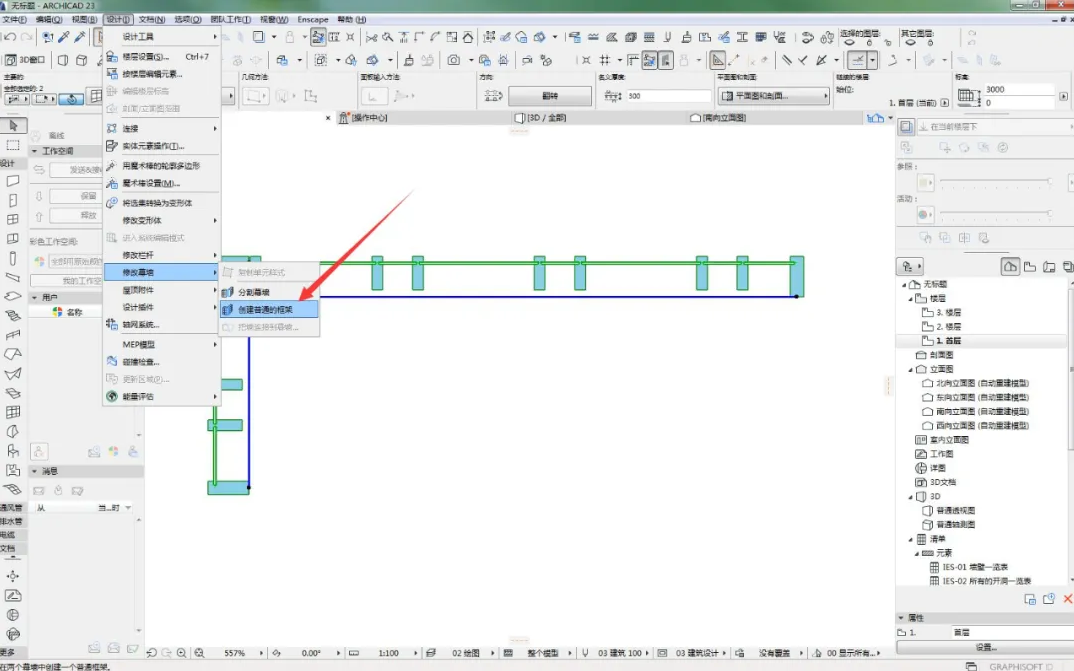Click the new viewpoint icon beside the red X
The height and width of the screenshot is (671, 1074).
(x=1049, y=599)
